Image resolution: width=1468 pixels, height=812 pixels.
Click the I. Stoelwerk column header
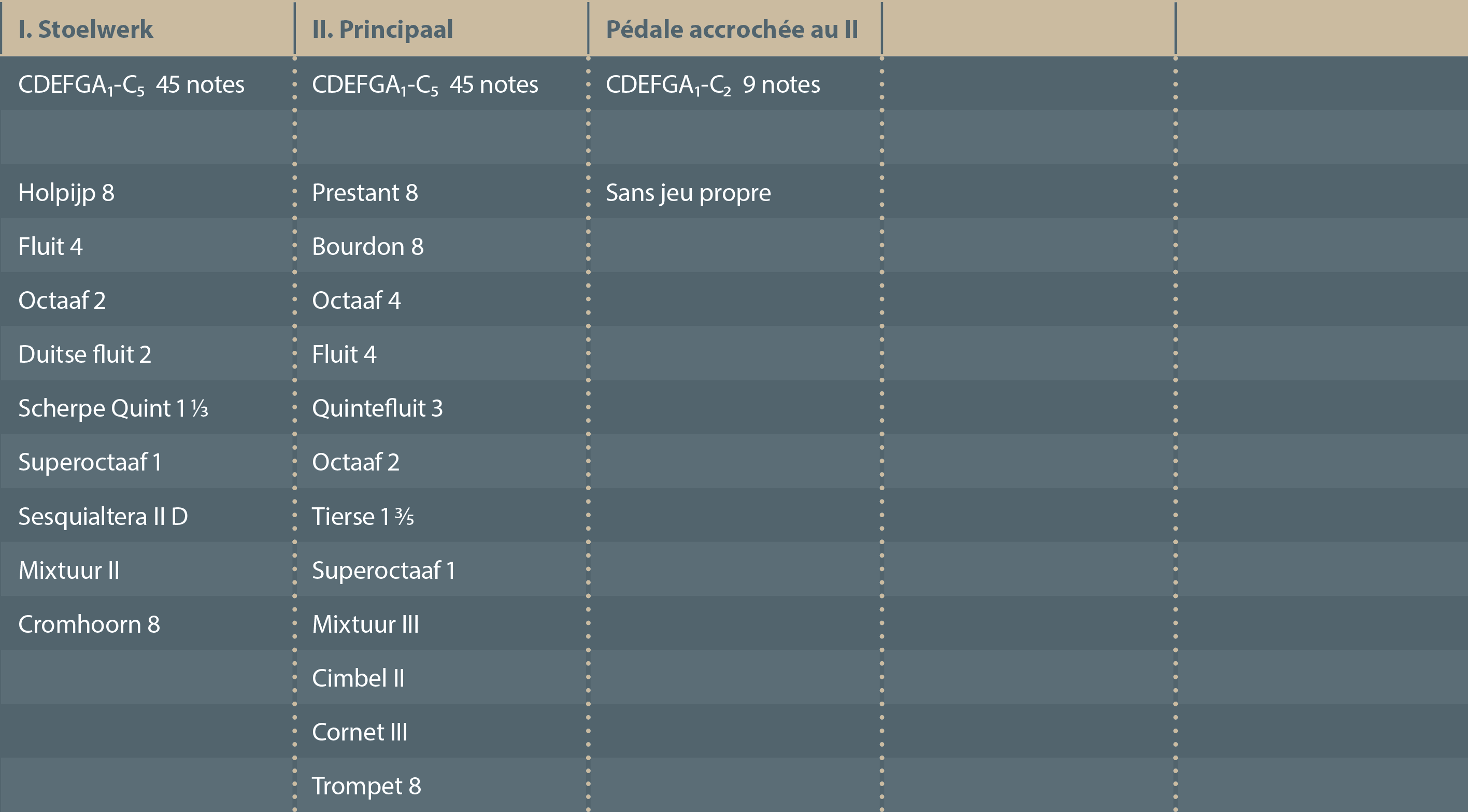coord(85,30)
